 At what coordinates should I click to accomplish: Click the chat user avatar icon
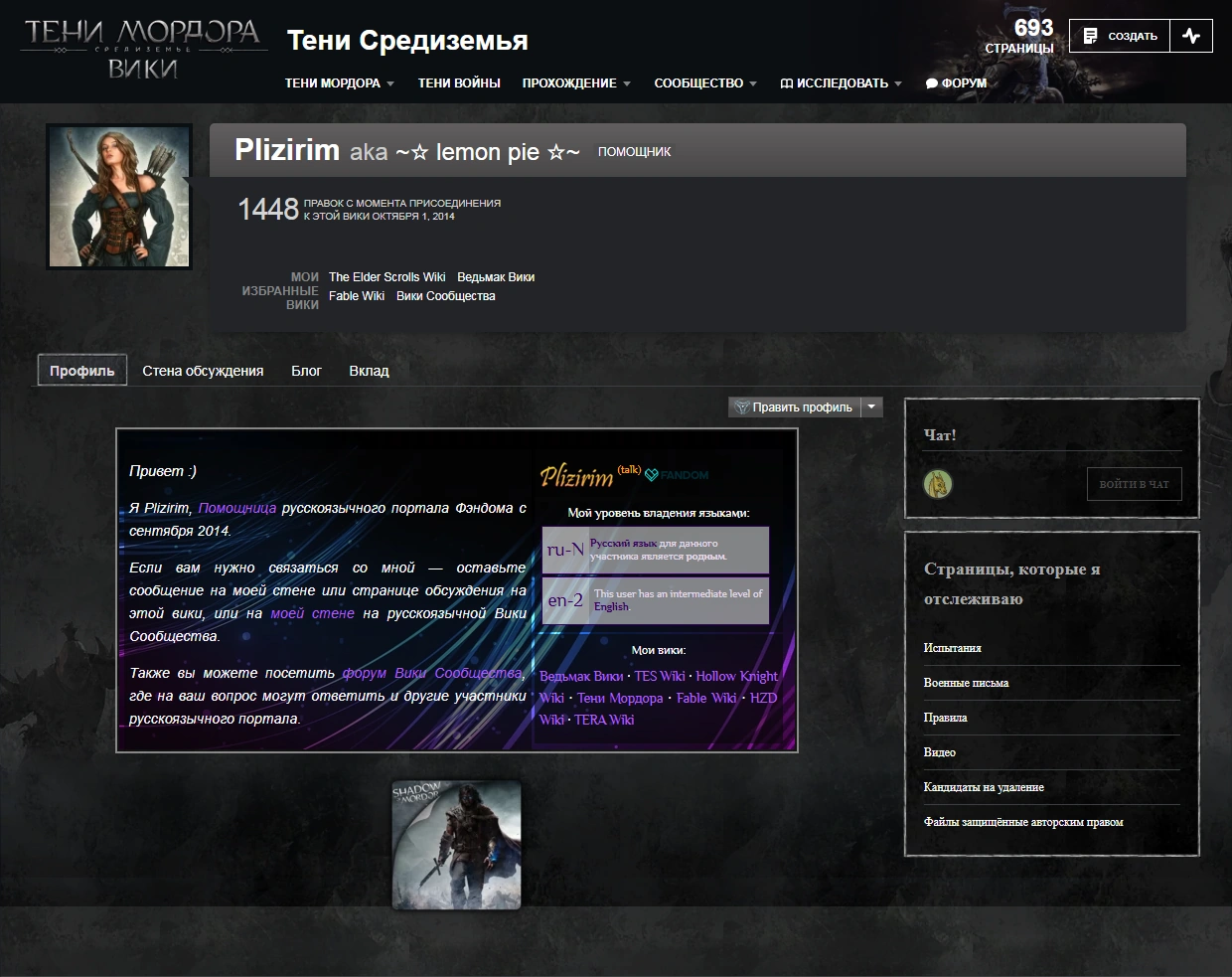(x=938, y=484)
